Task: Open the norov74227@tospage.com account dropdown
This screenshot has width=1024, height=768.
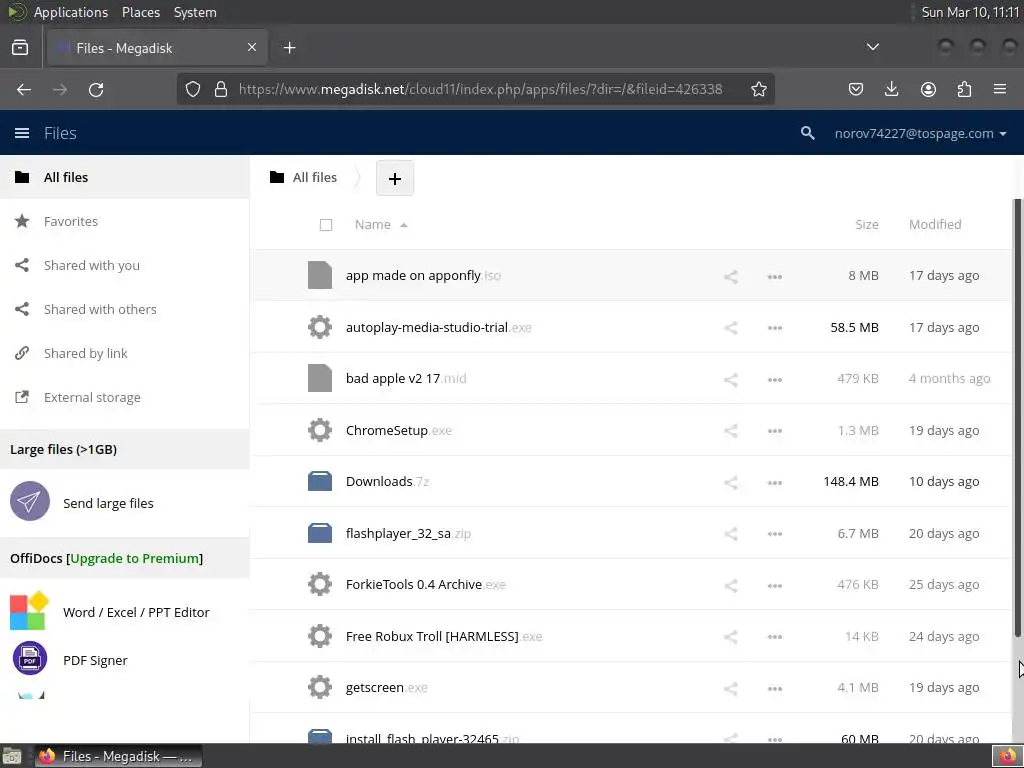Action: [920, 133]
